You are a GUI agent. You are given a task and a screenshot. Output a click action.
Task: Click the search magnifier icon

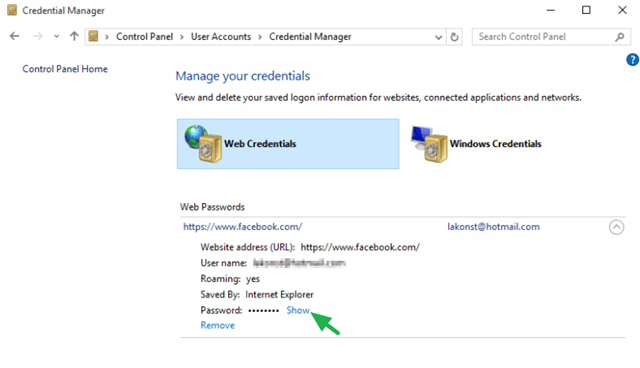pos(620,37)
